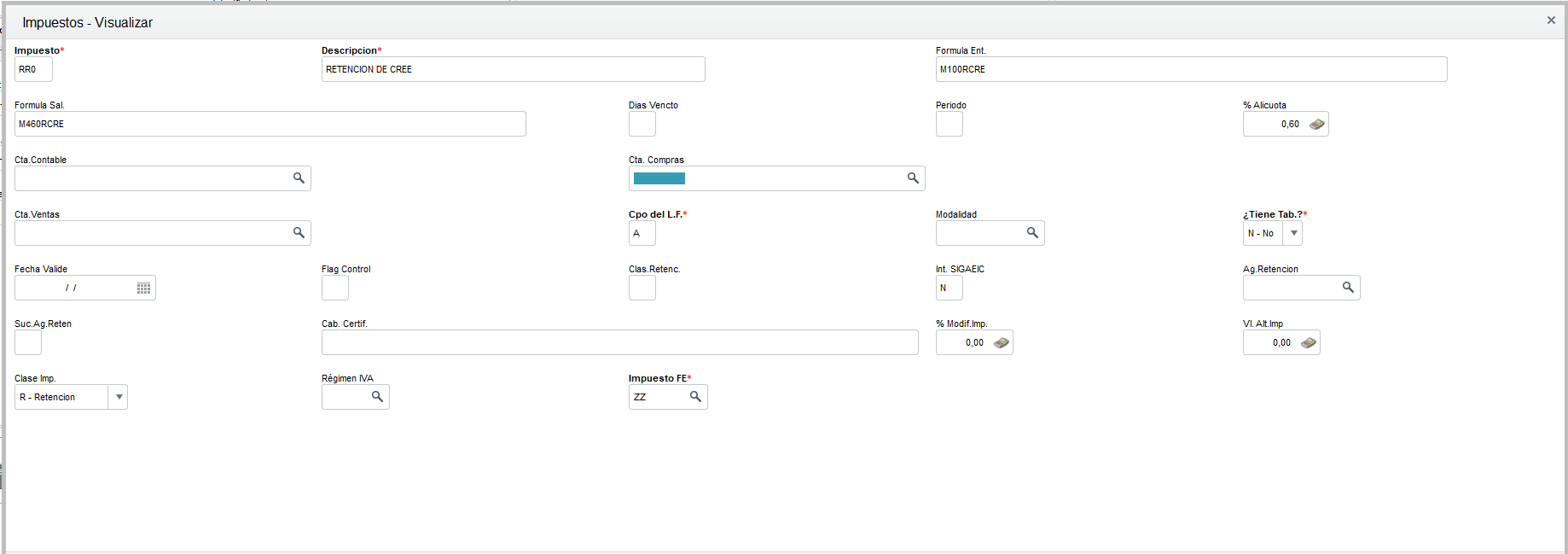Open the Modalidad lookup magnifier
The height and width of the screenshot is (554, 1568).
click(1032, 233)
